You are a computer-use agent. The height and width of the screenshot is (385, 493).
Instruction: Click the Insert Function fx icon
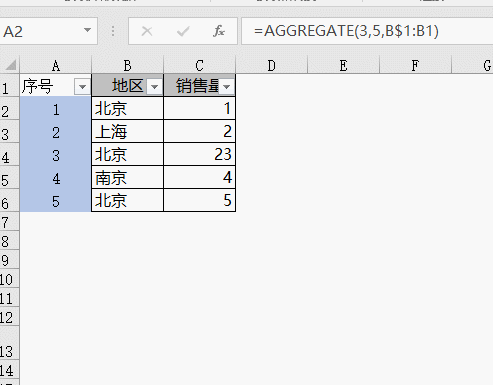click(219, 31)
